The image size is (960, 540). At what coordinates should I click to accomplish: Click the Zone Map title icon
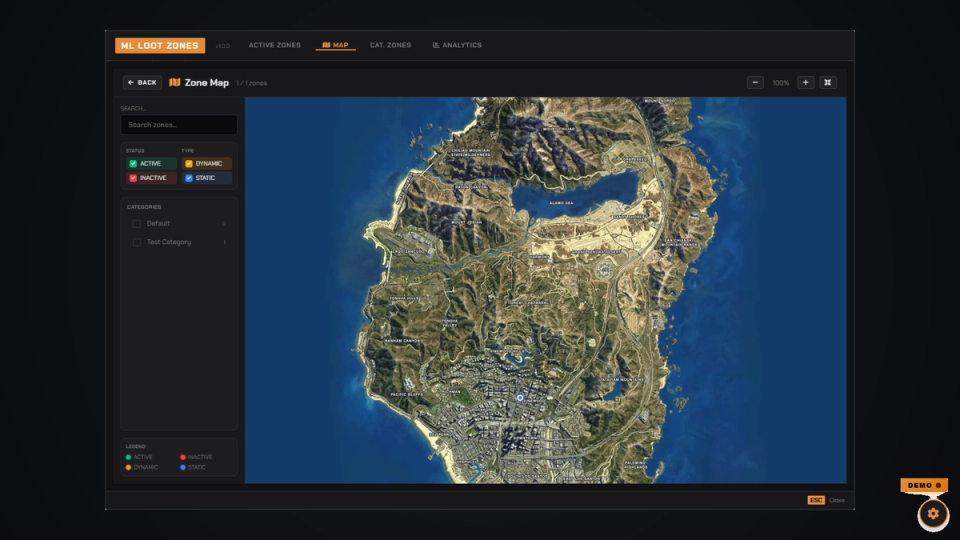pyautogui.click(x=174, y=83)
